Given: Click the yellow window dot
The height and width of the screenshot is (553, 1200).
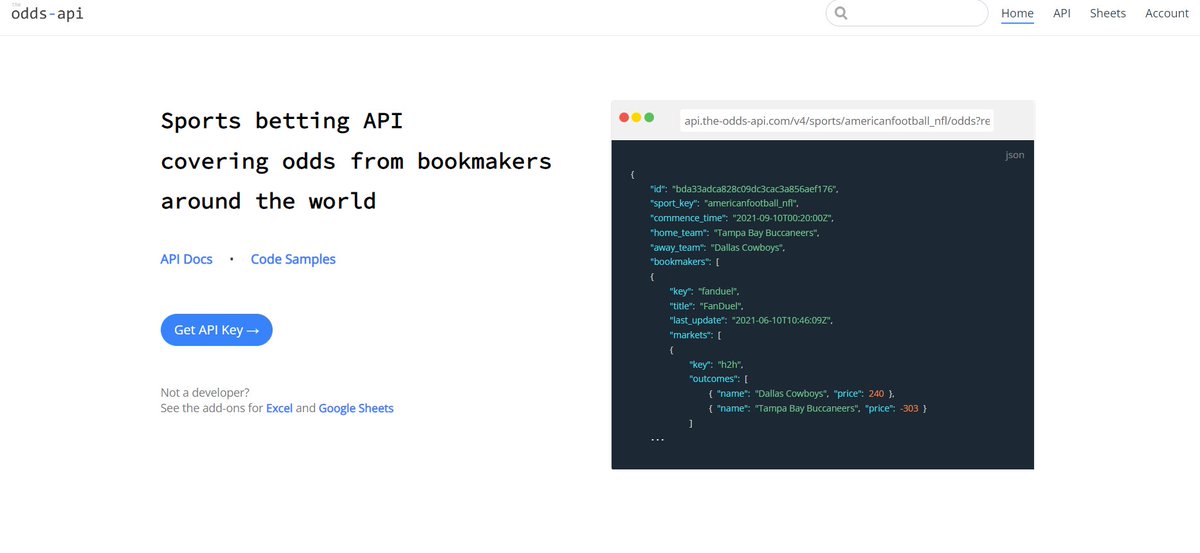Looking at the screenshot, I should point(637,118).
